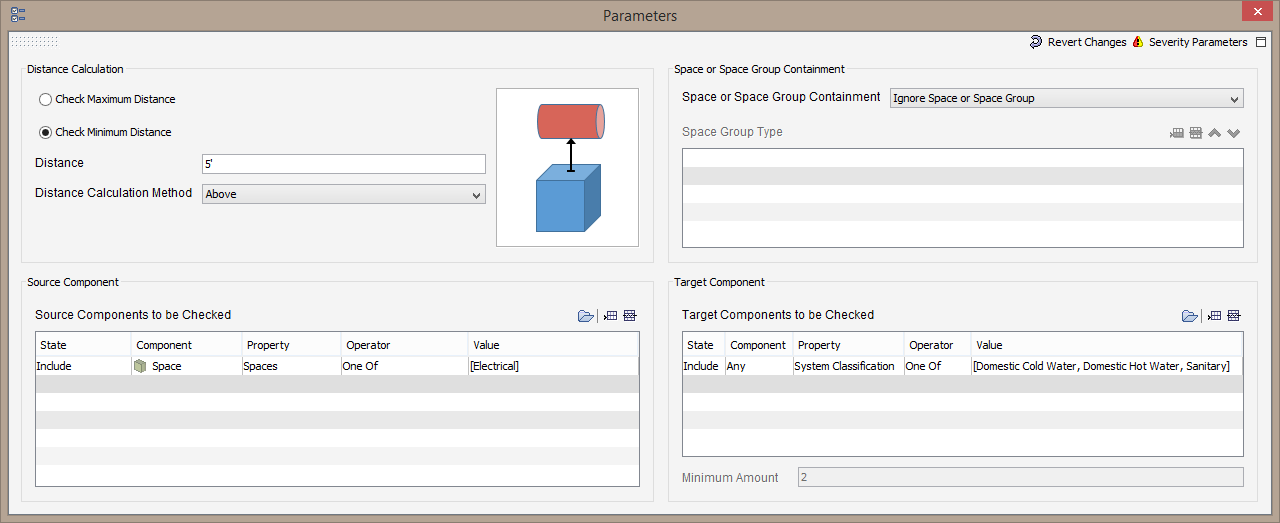Viewport: 1280px width, 523px height.
Task: Select Check Minimum Distance option
Action: [105, 132]
